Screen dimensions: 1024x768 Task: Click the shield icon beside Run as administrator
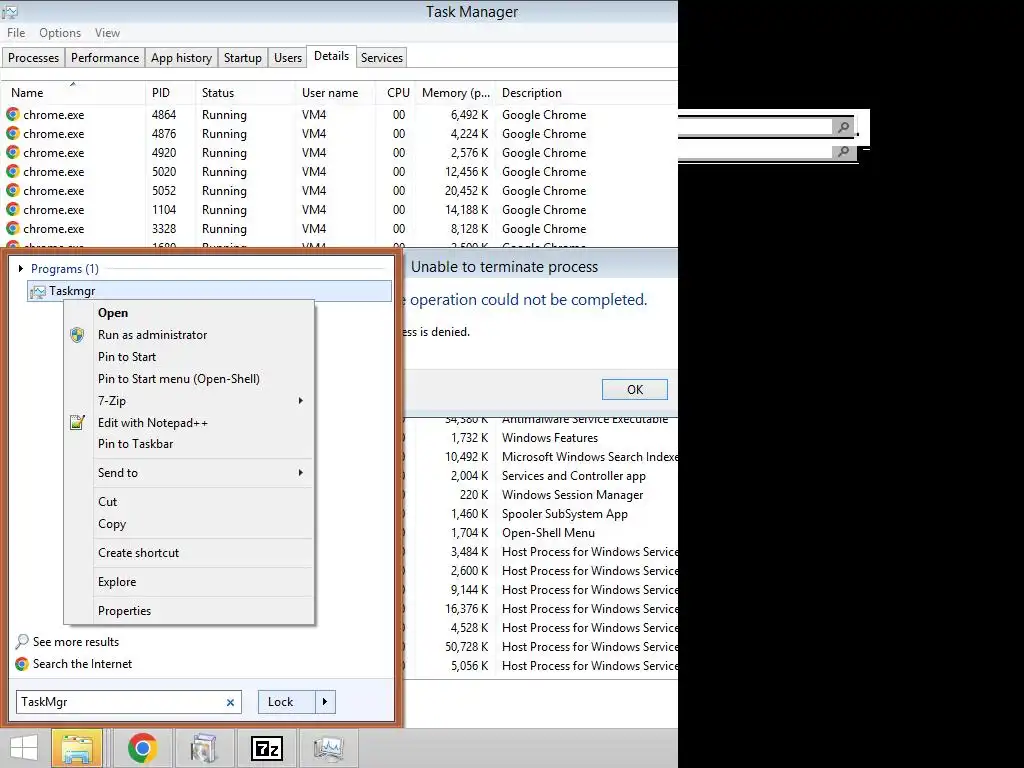click(x=77, y=335)
